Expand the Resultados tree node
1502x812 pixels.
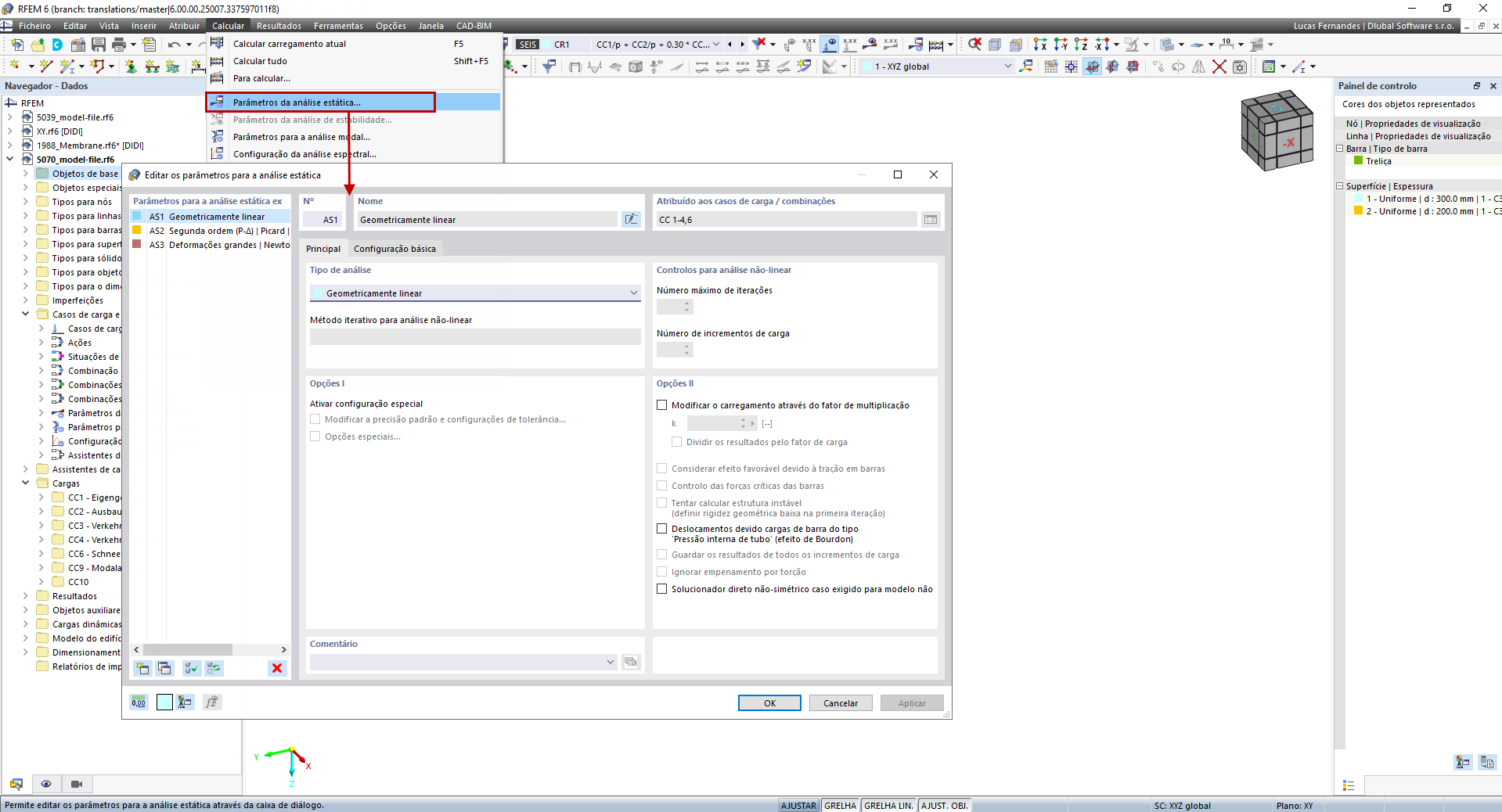point(25,596)
